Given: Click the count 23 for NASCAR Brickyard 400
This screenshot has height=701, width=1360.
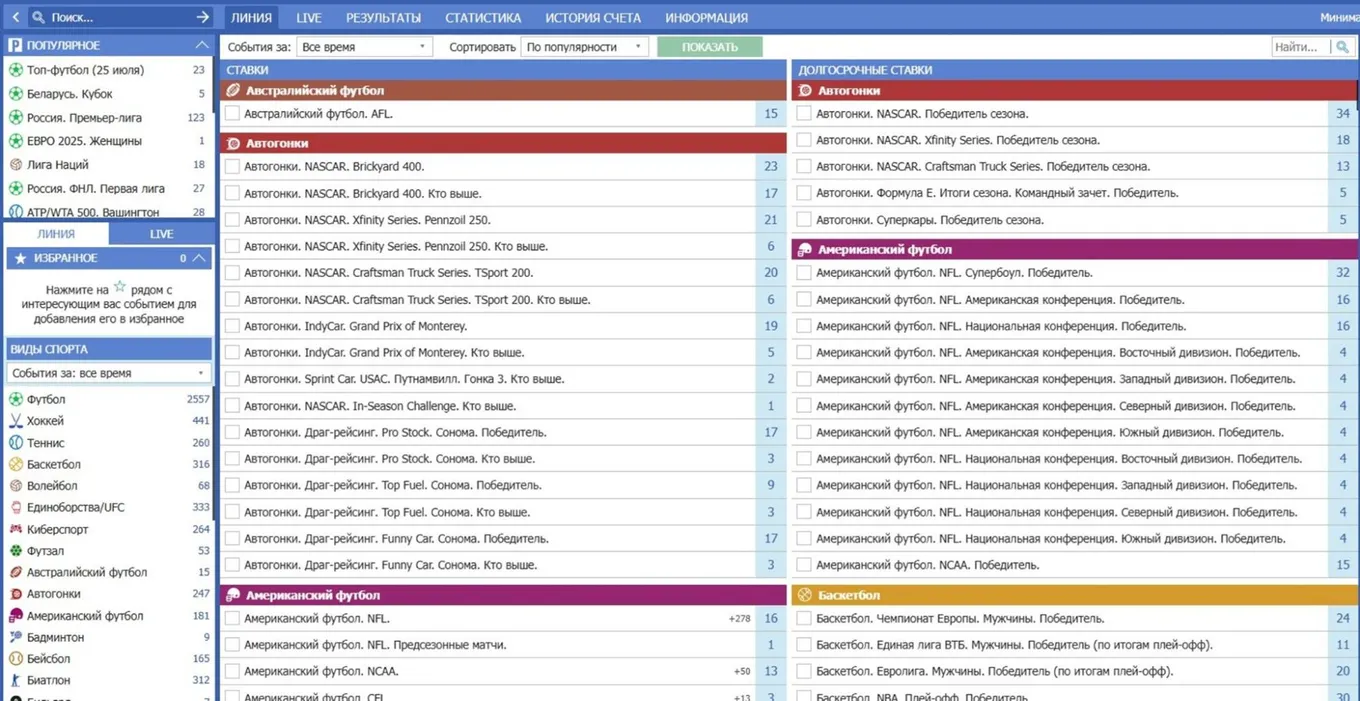Looking at the screenshot, I should 770,167.
